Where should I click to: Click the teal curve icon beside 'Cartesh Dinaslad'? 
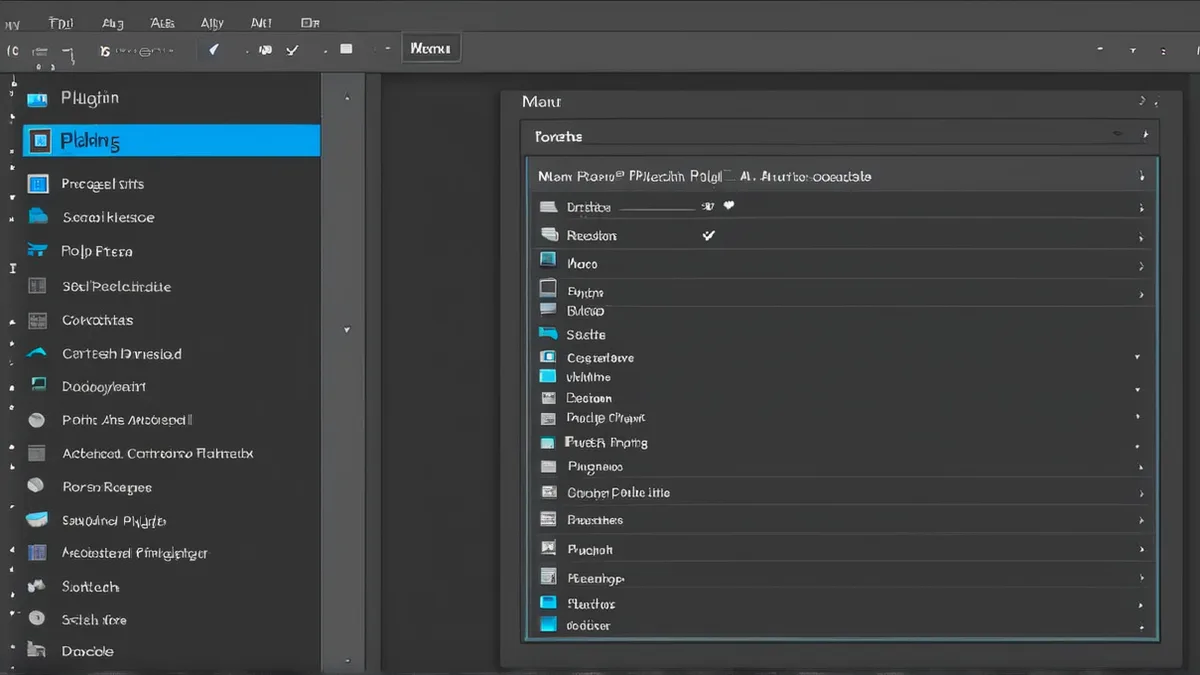point(37,353)
